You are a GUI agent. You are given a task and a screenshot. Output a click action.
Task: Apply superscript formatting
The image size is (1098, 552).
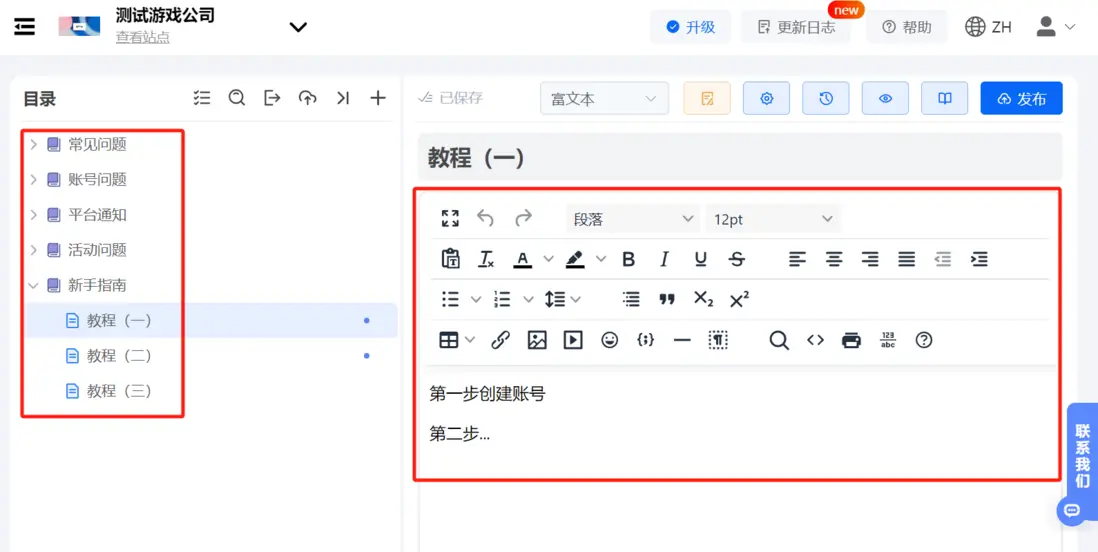point(739,300)
